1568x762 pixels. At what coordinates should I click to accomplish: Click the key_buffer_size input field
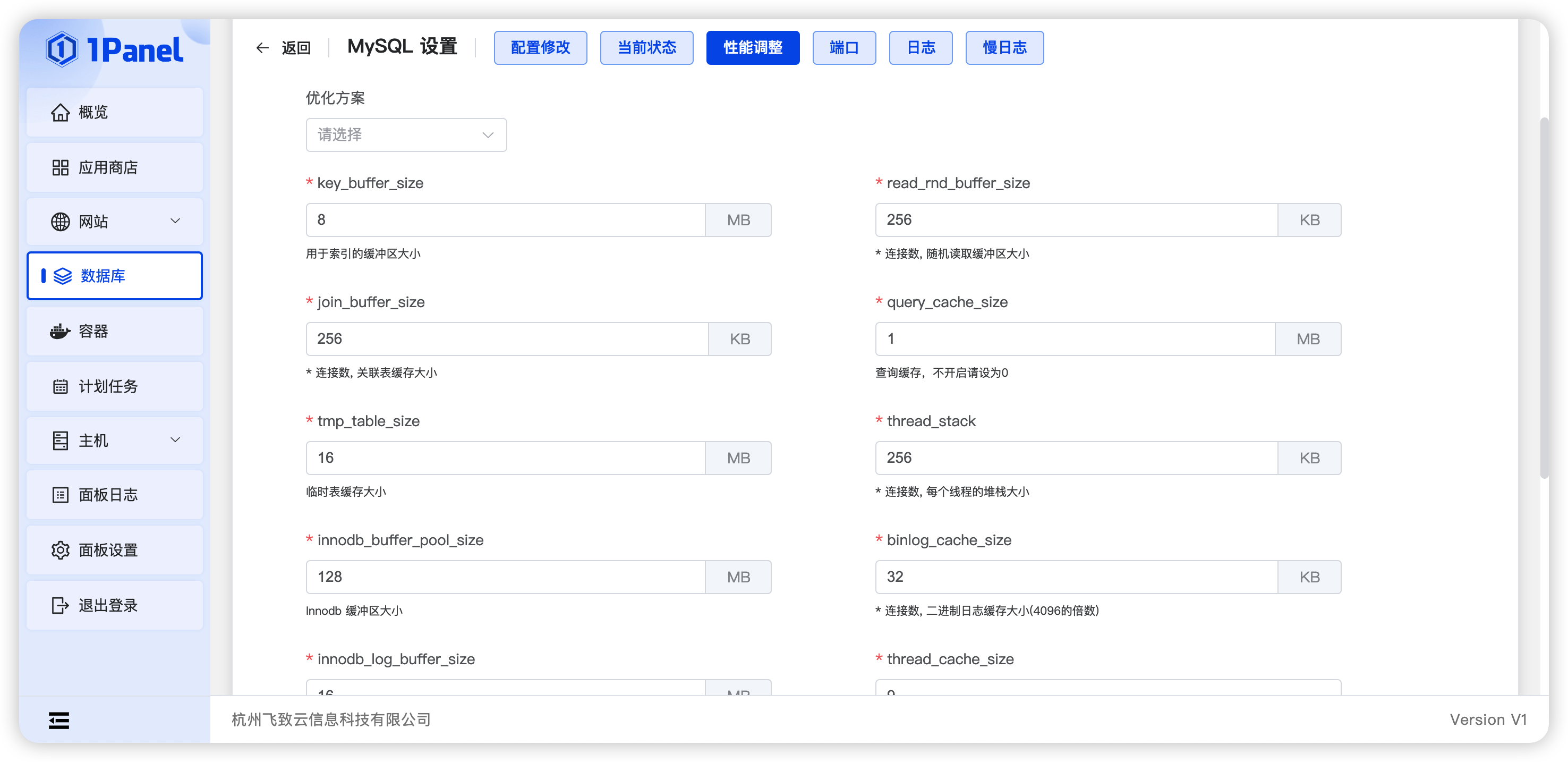505,220
